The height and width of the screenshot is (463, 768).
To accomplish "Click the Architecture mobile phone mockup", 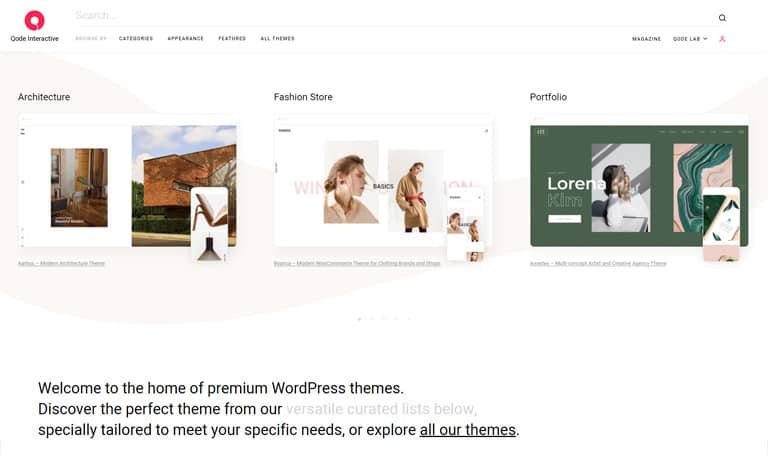I will pos(209,225).
